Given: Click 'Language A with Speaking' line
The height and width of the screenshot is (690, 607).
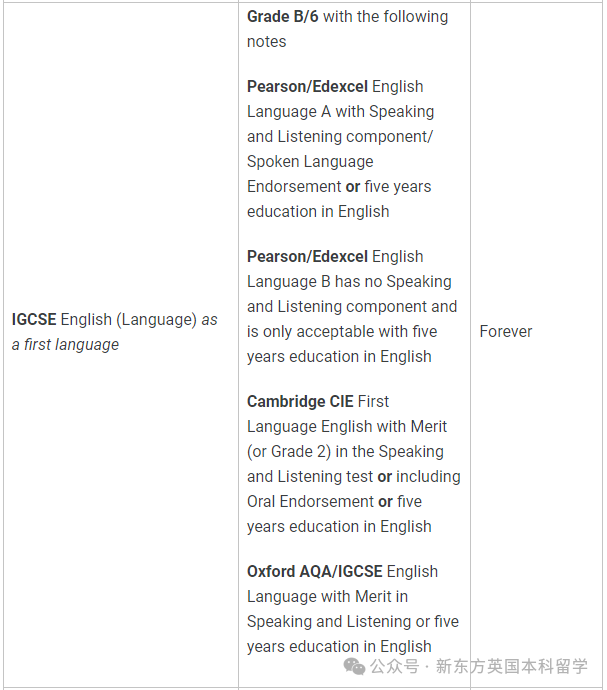Looking at the screenshot, I should (341, 111).
